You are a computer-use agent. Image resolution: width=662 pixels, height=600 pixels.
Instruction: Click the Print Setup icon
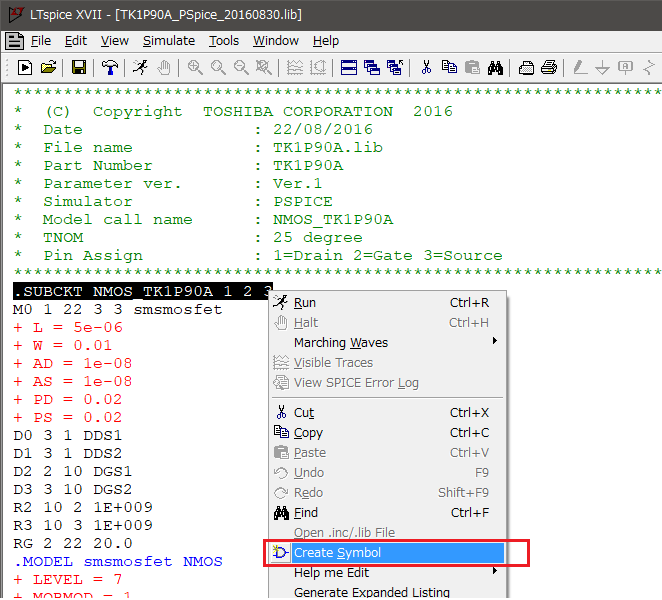tap(526, 68)
